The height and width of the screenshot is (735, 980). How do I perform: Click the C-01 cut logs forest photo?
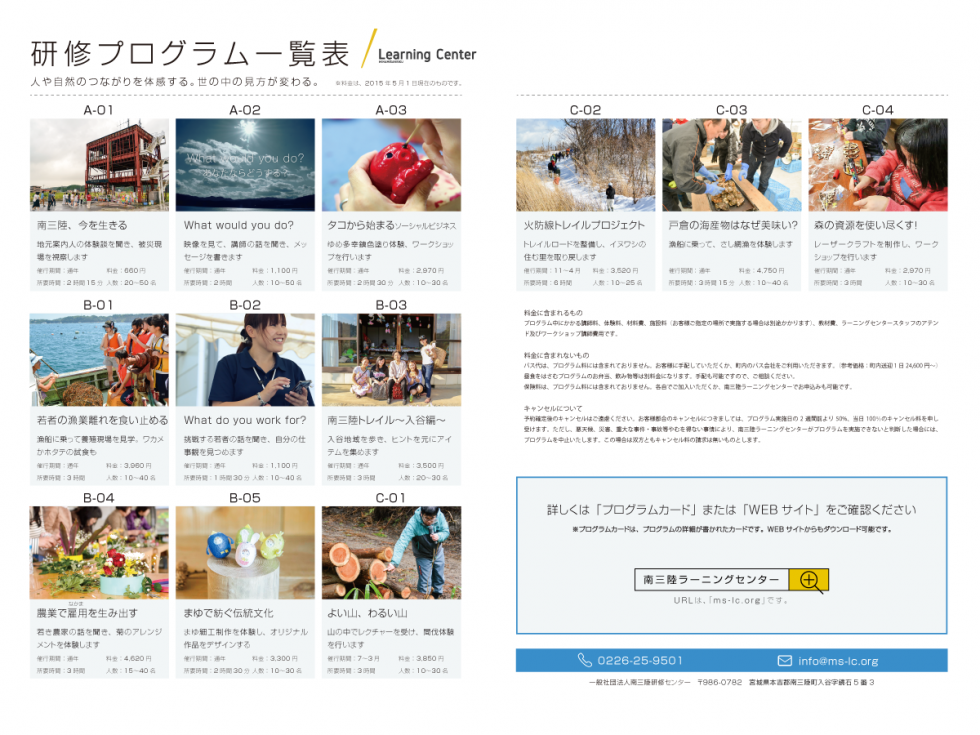click(391, 552)
